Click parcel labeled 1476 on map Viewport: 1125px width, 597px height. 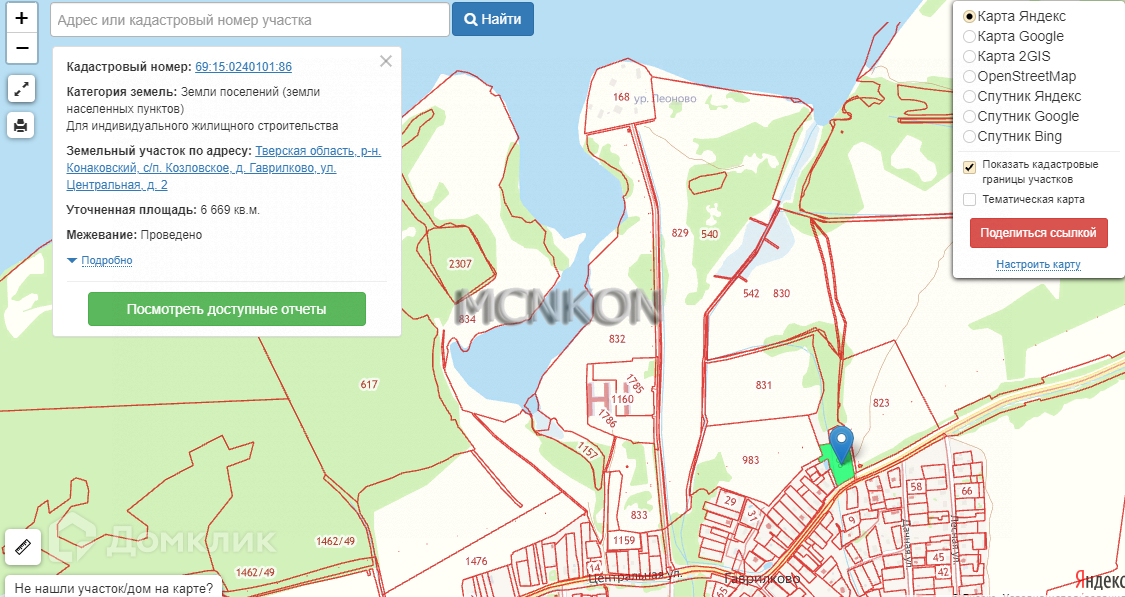(476, 560)
